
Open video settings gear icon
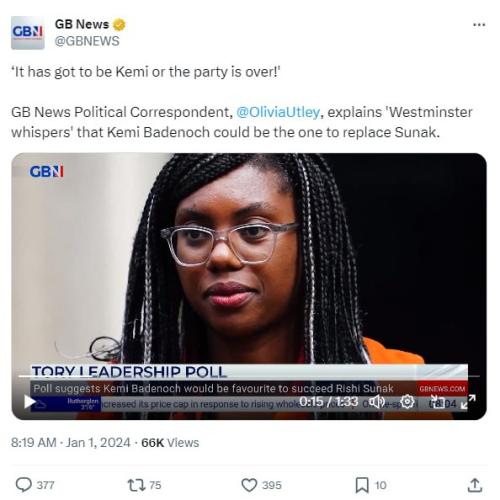(x=407, y=402)
